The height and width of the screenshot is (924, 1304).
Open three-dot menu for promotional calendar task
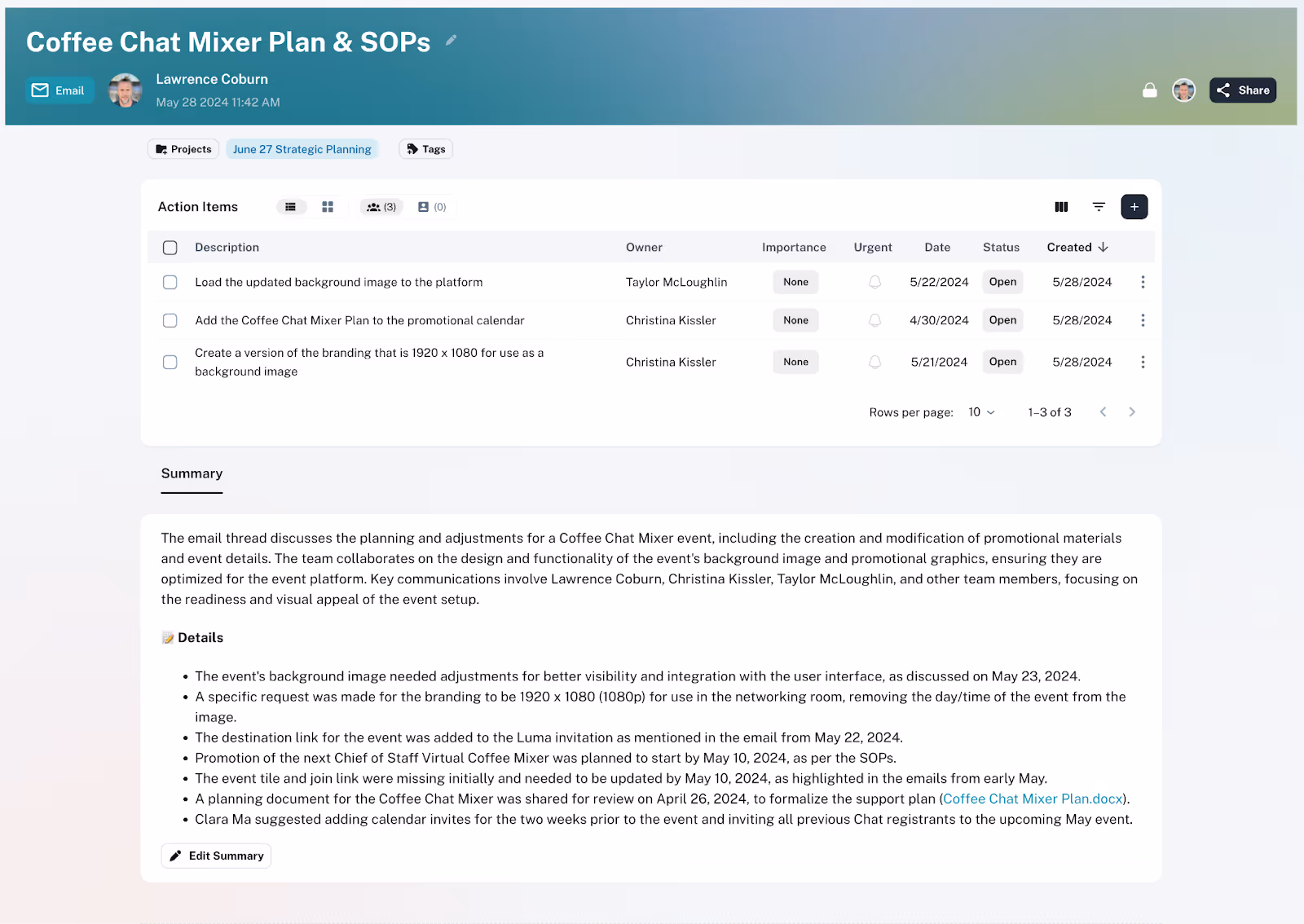click(x=1143, y=320)
